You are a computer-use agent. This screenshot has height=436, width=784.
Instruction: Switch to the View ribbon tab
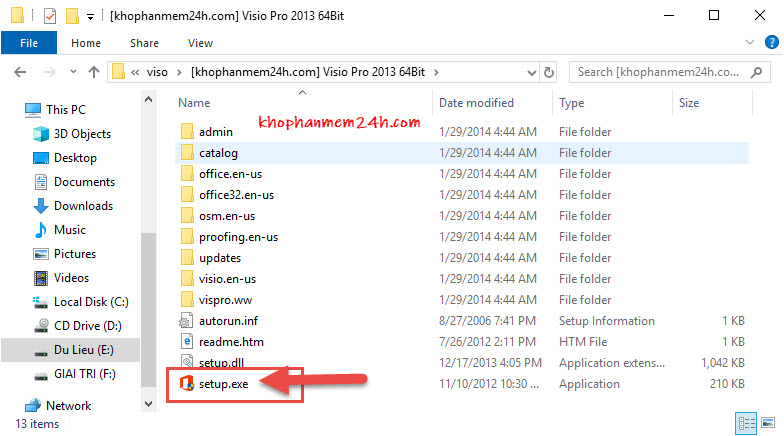(200, 43)
